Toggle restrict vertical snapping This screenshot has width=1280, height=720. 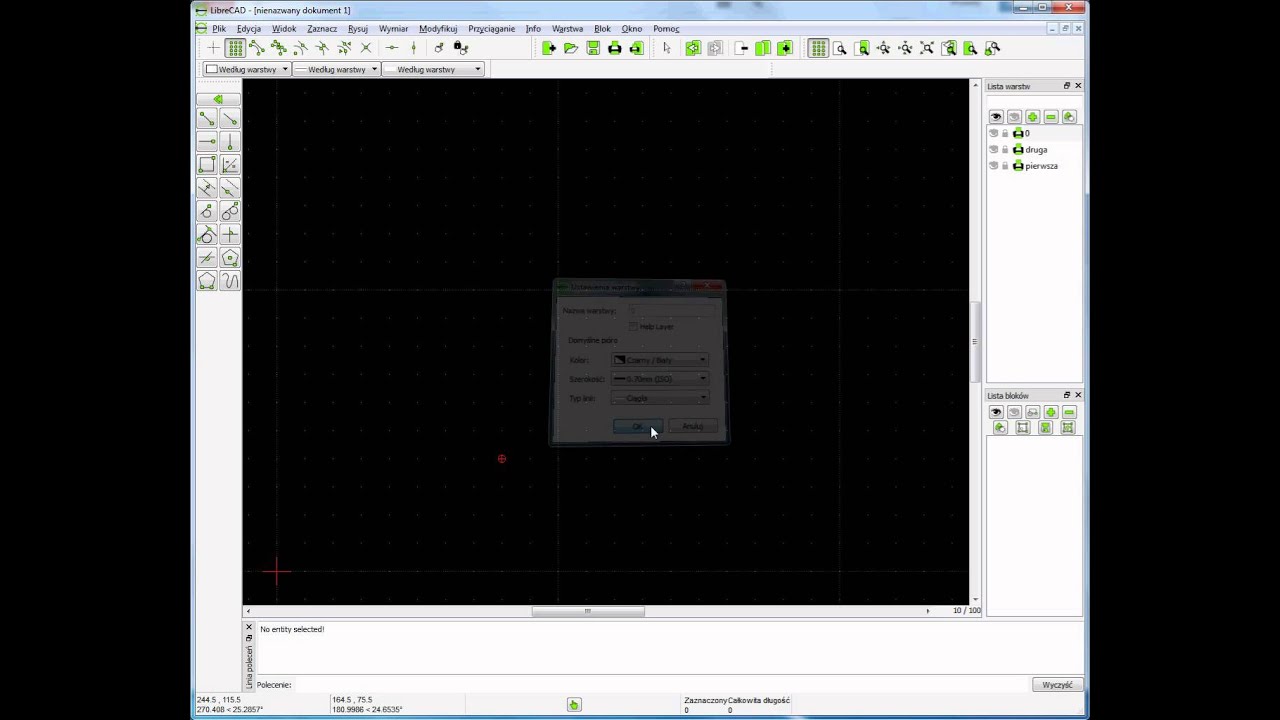coord(413,48)
